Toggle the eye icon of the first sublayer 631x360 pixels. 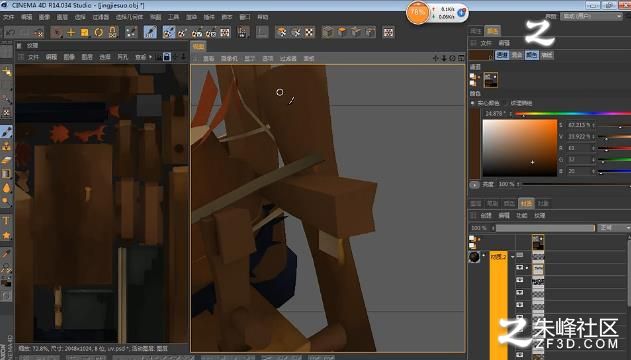520,267
